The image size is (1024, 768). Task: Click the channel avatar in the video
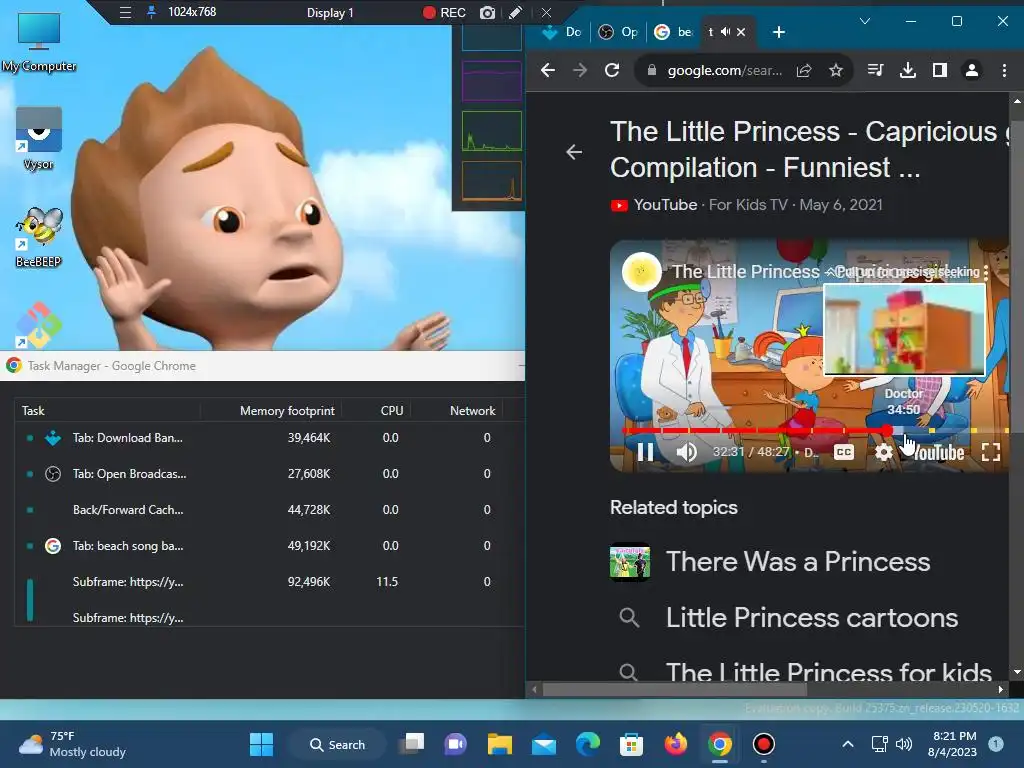click(641, 272)
